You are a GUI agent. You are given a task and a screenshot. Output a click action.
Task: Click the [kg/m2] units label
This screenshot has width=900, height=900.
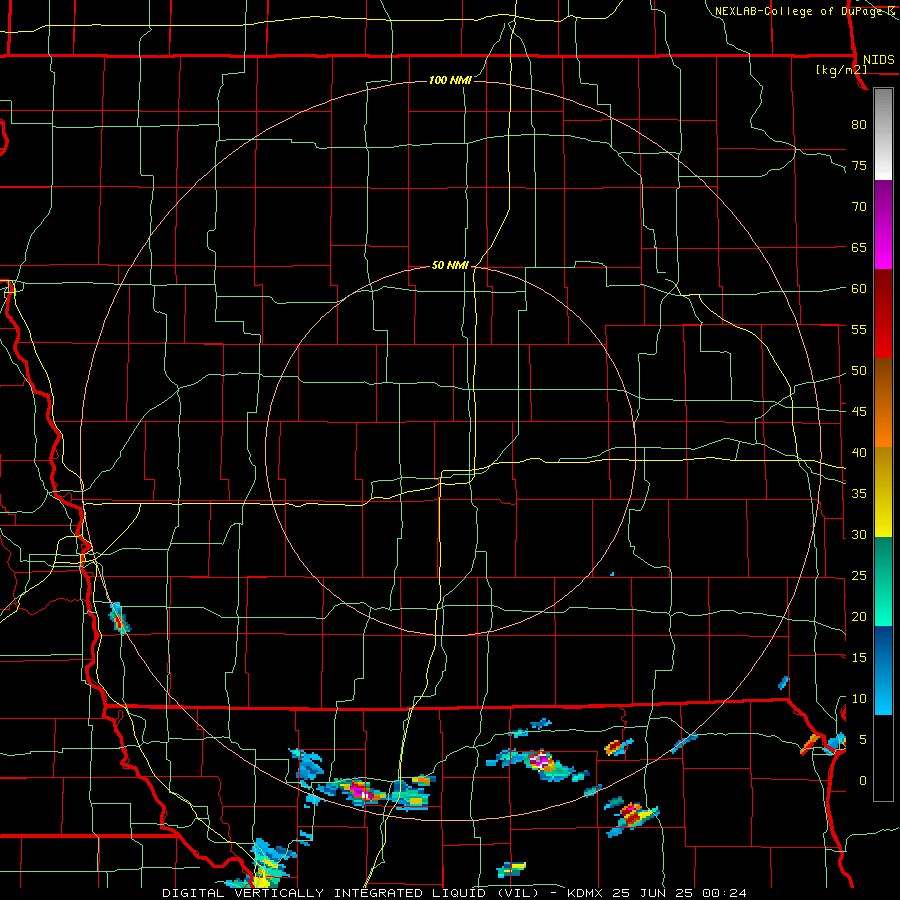click(x=841, y=70)
